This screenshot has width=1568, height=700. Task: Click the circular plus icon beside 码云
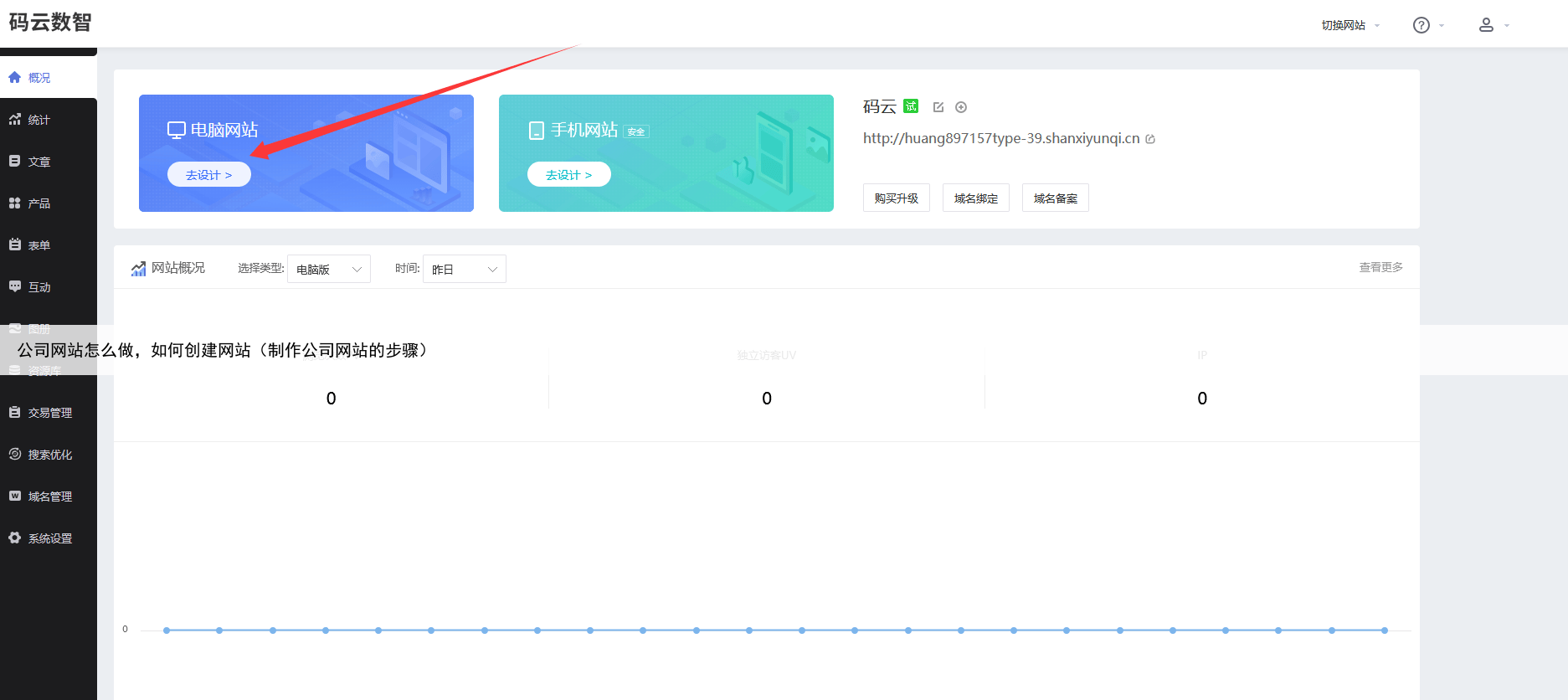(961, 107)
